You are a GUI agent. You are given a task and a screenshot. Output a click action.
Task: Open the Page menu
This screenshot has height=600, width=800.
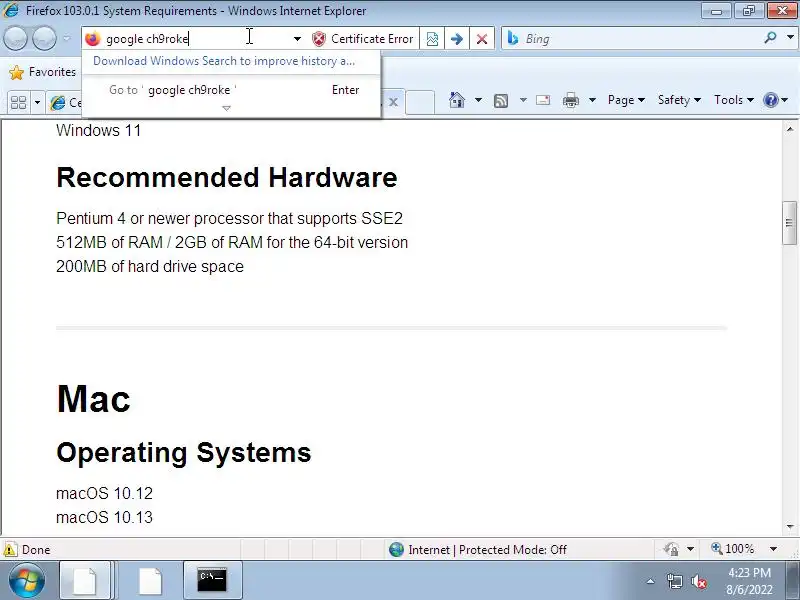[x=627, y=100]
